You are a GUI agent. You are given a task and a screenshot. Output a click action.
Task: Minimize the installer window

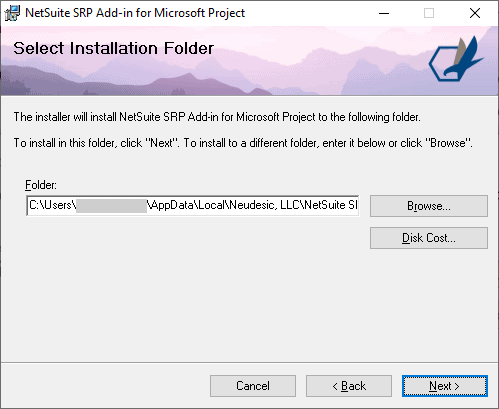[384, 13]
